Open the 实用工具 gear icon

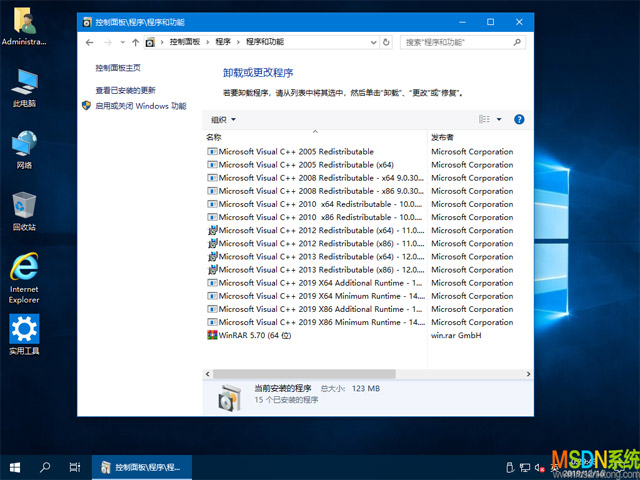(x=24, y=335)
